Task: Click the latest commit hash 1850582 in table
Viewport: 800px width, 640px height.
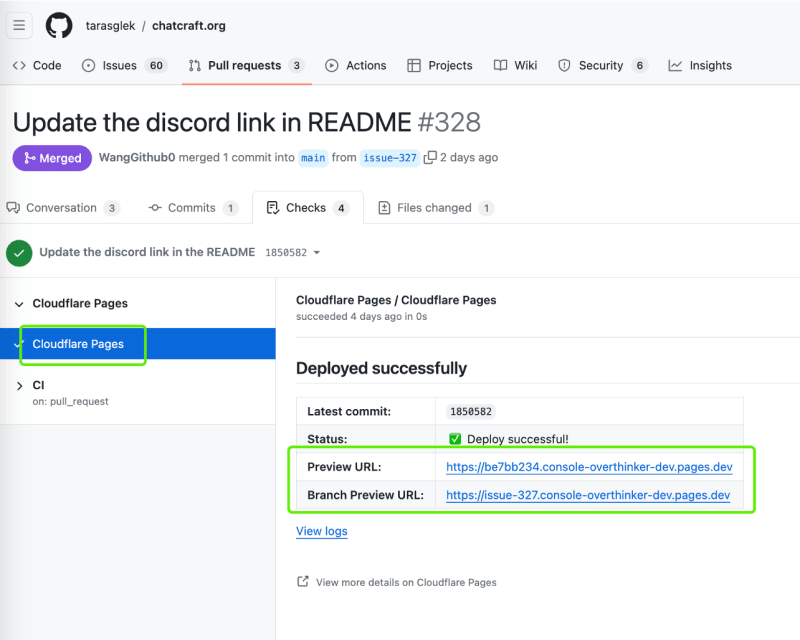Action: point(470,411)
